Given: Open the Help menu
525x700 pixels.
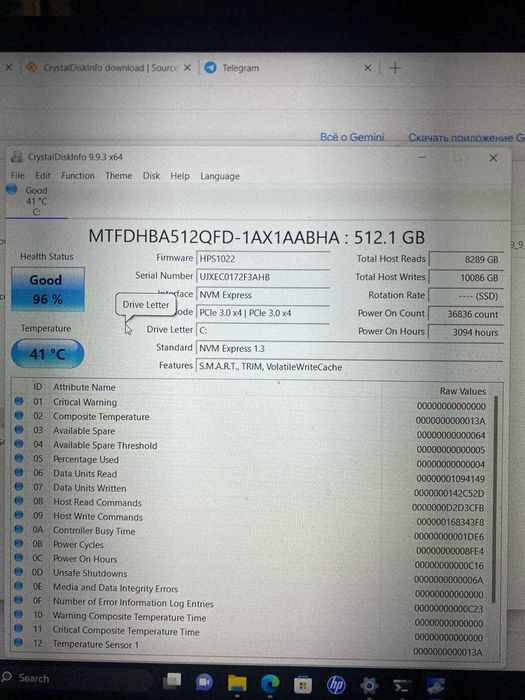Looking at the screenshot, I should (180, 176).
